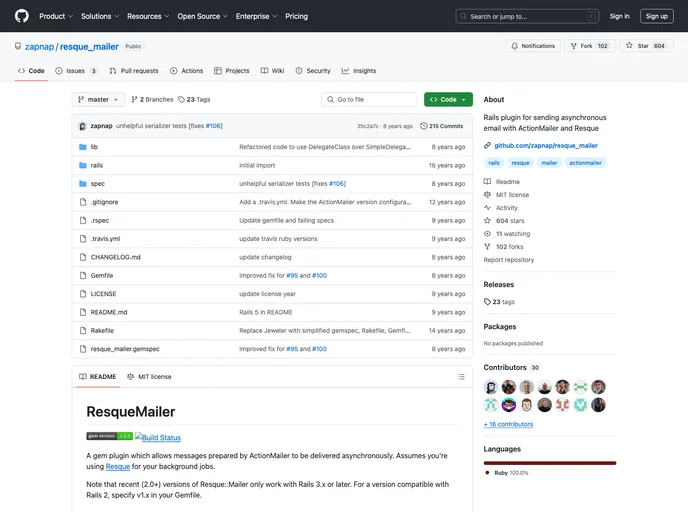Open the resque_mailer repository link
Viewport: 688px width, 512px height.
[x=89, y=47]
